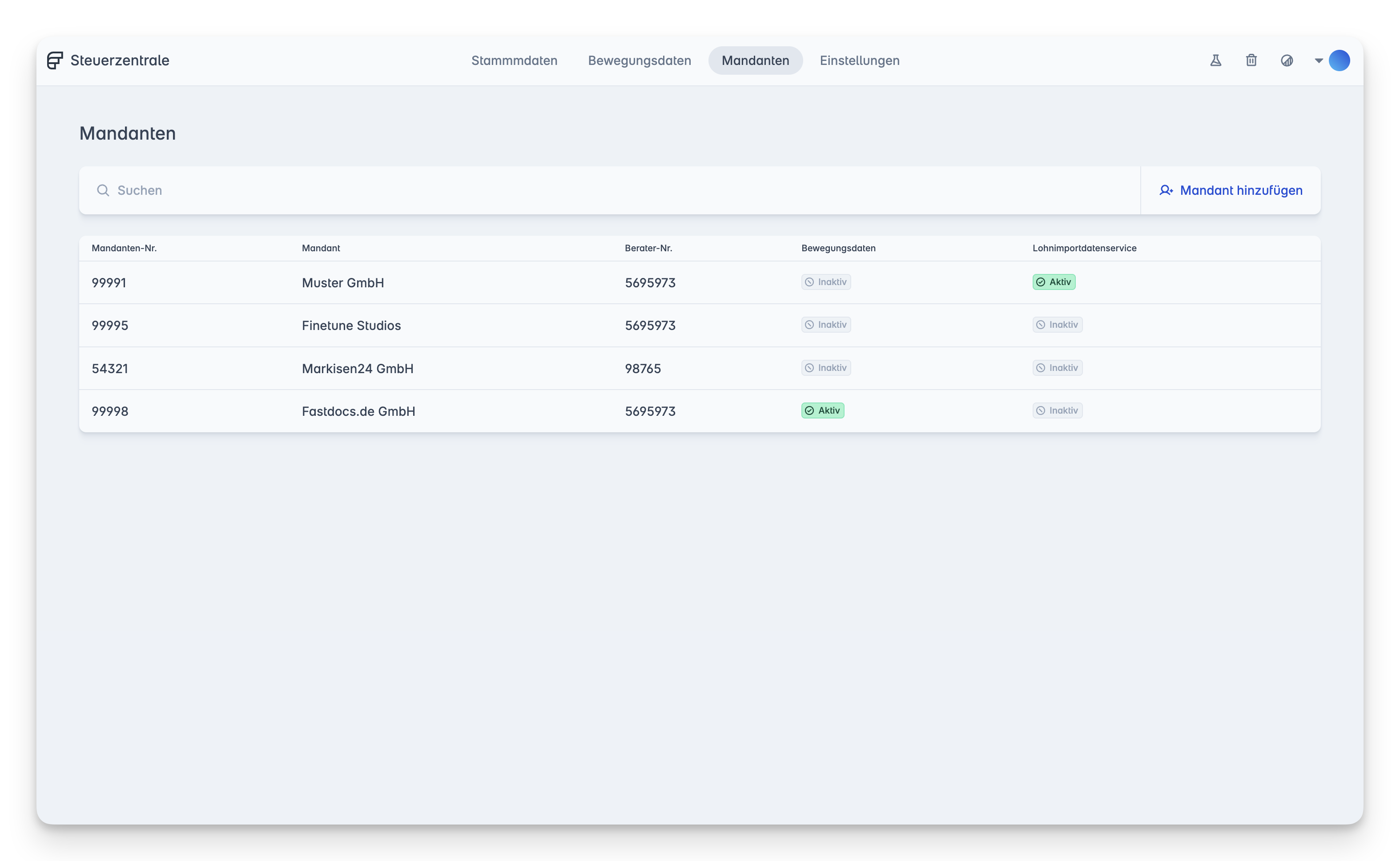Open the lab flask icon
This screenshot has width=1400, height=861.
(x=1215, y=60)
